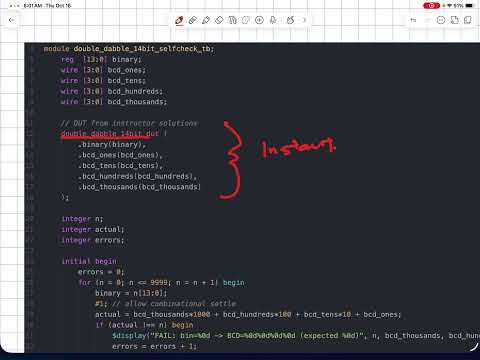Click the DUT from instructor solutions comment
The width and height of the screenshot is (480, 360).
tap(129, 123)
